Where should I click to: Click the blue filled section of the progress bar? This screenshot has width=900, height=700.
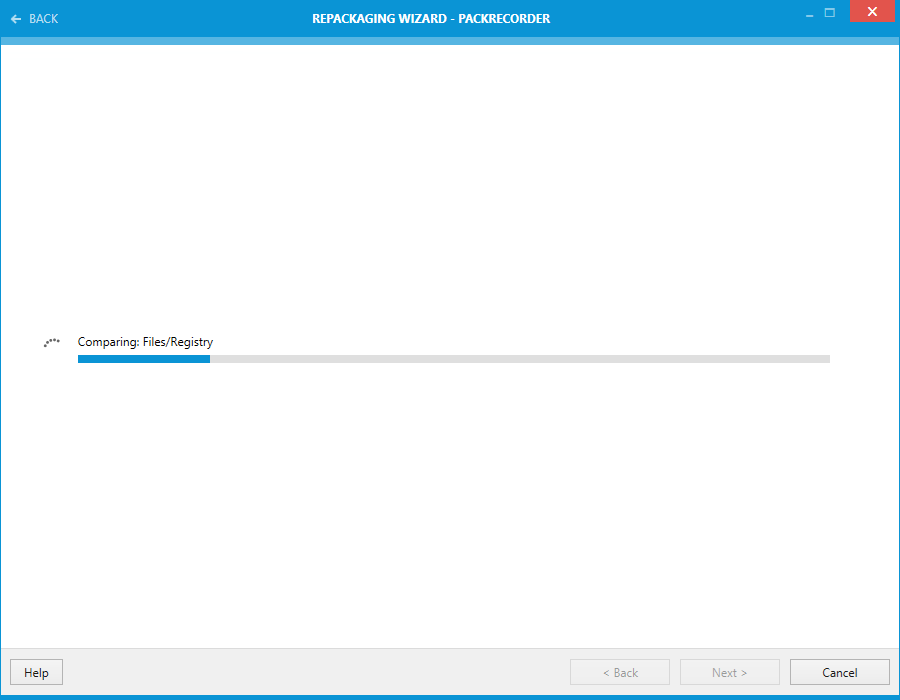coord(143,358)
